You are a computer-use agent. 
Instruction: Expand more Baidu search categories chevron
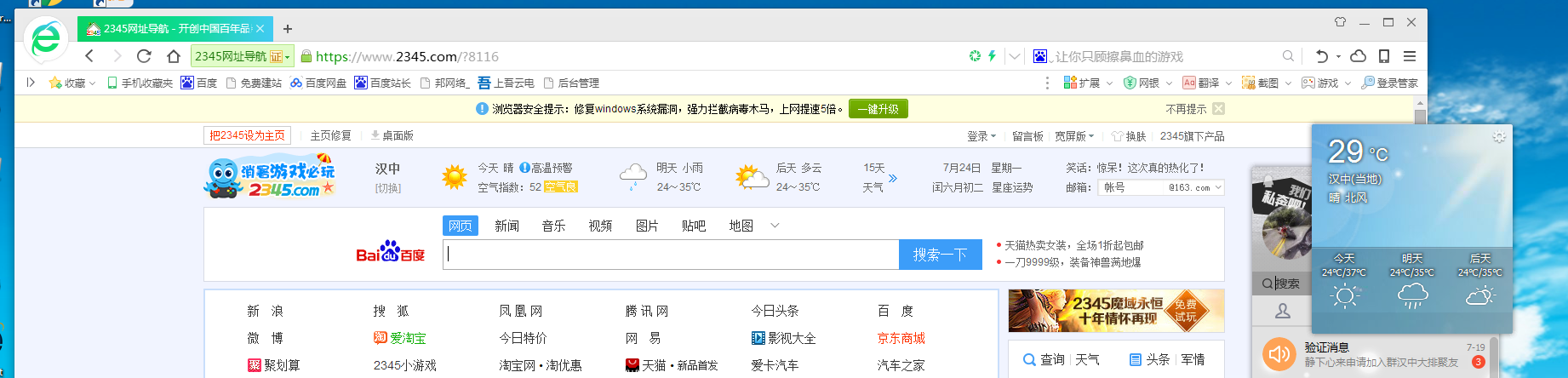click(x=775, y=226)
